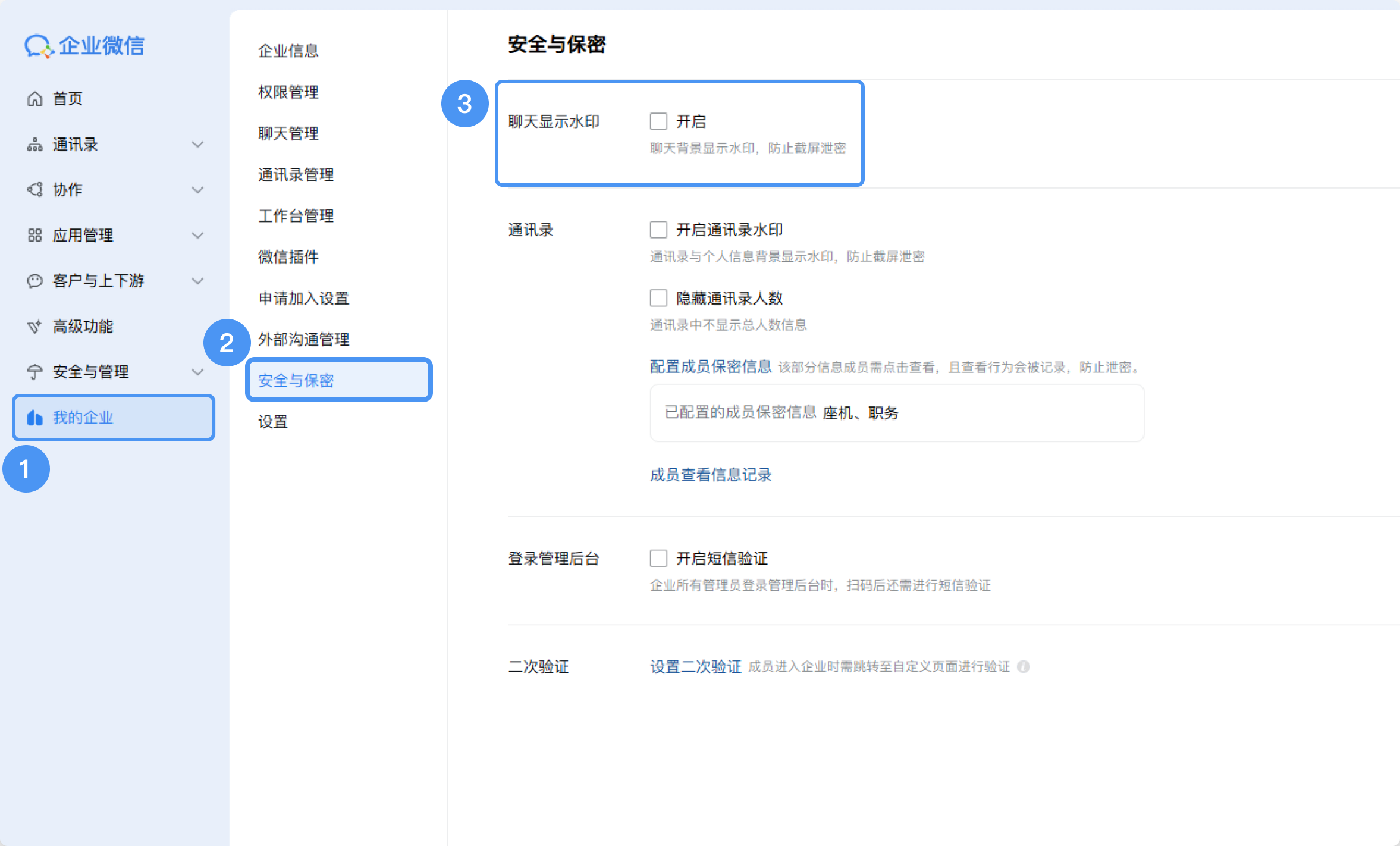Check the 开启通讯录水印 checkbox
Image resolution: width=1400 pixels, height=846 pixels.
658,230
